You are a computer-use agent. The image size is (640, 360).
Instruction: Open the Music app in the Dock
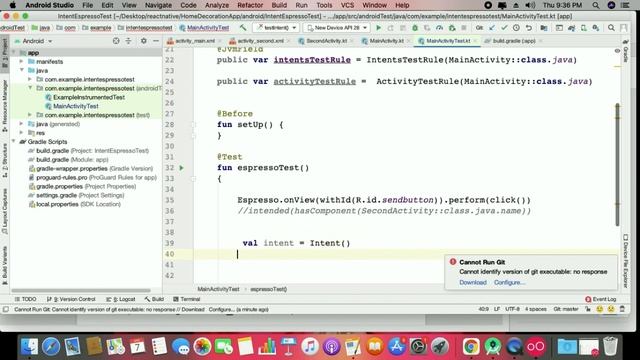tap(310, 347)
